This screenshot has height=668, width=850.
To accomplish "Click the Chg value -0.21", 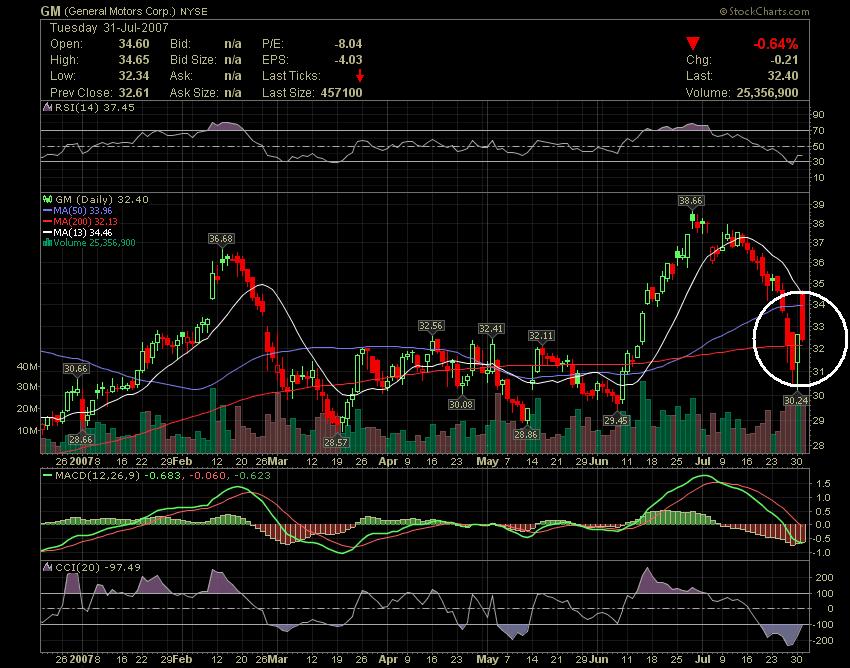I will [784, 60].
